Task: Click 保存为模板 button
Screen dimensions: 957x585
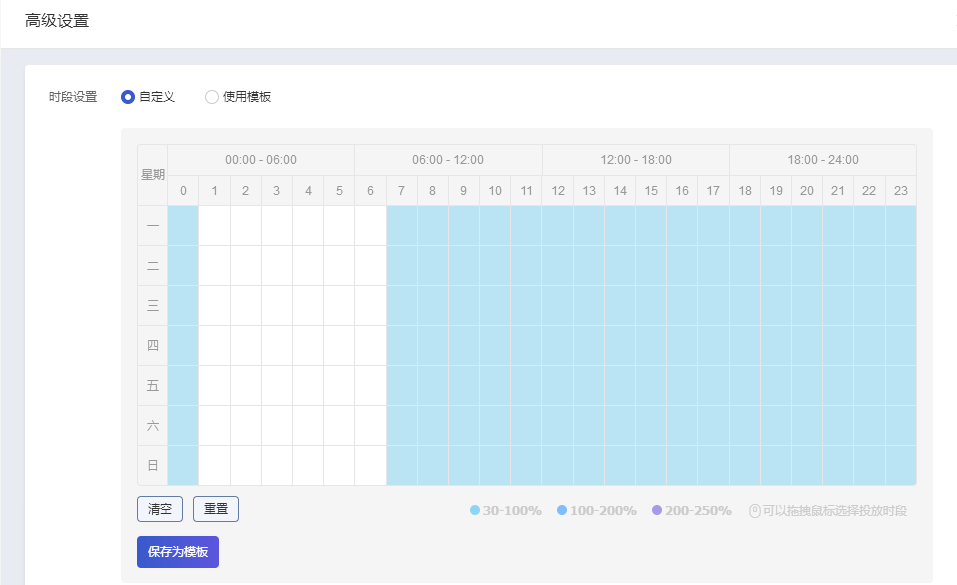Action: [178, 552]
